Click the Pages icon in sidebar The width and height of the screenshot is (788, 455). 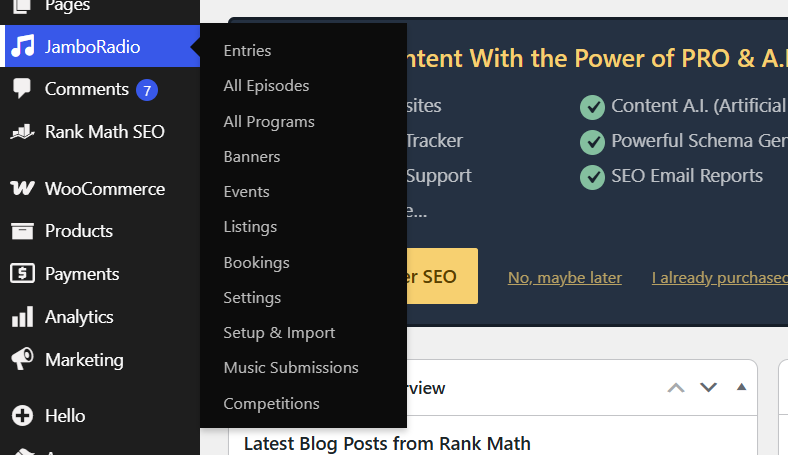[x=21, y=6]
